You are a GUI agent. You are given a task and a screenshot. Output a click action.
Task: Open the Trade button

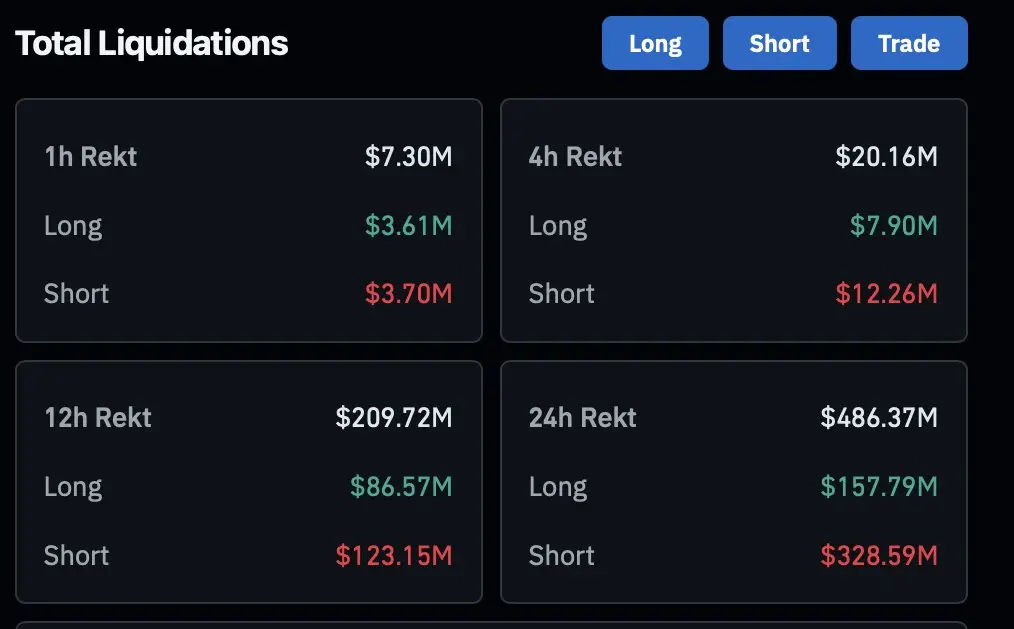[909, 43]
